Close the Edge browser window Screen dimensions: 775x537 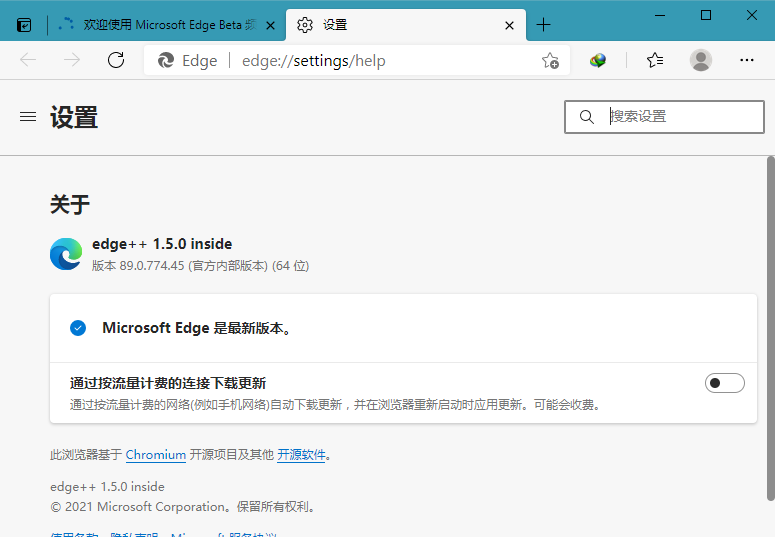pyautogui.click(x=752, y=15)
